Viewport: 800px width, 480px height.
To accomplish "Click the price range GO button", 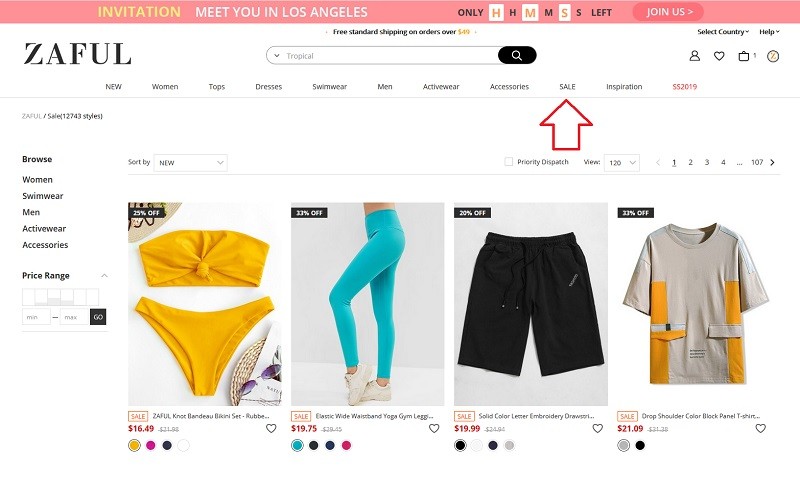I will point(98,317).
